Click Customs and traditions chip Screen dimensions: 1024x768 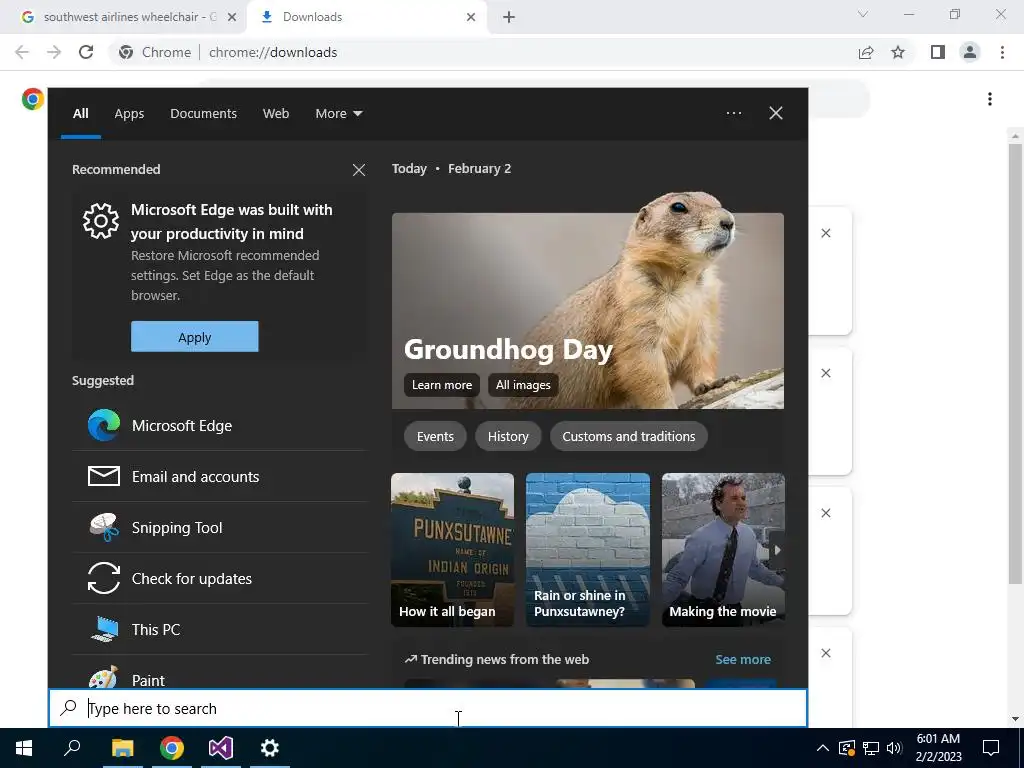(628, 436)
